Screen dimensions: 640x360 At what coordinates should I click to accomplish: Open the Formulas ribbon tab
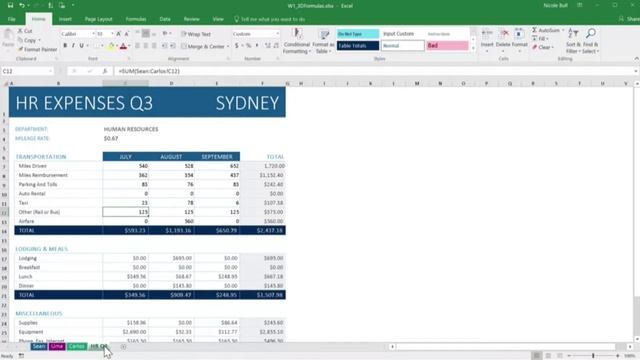pos(136,19)
